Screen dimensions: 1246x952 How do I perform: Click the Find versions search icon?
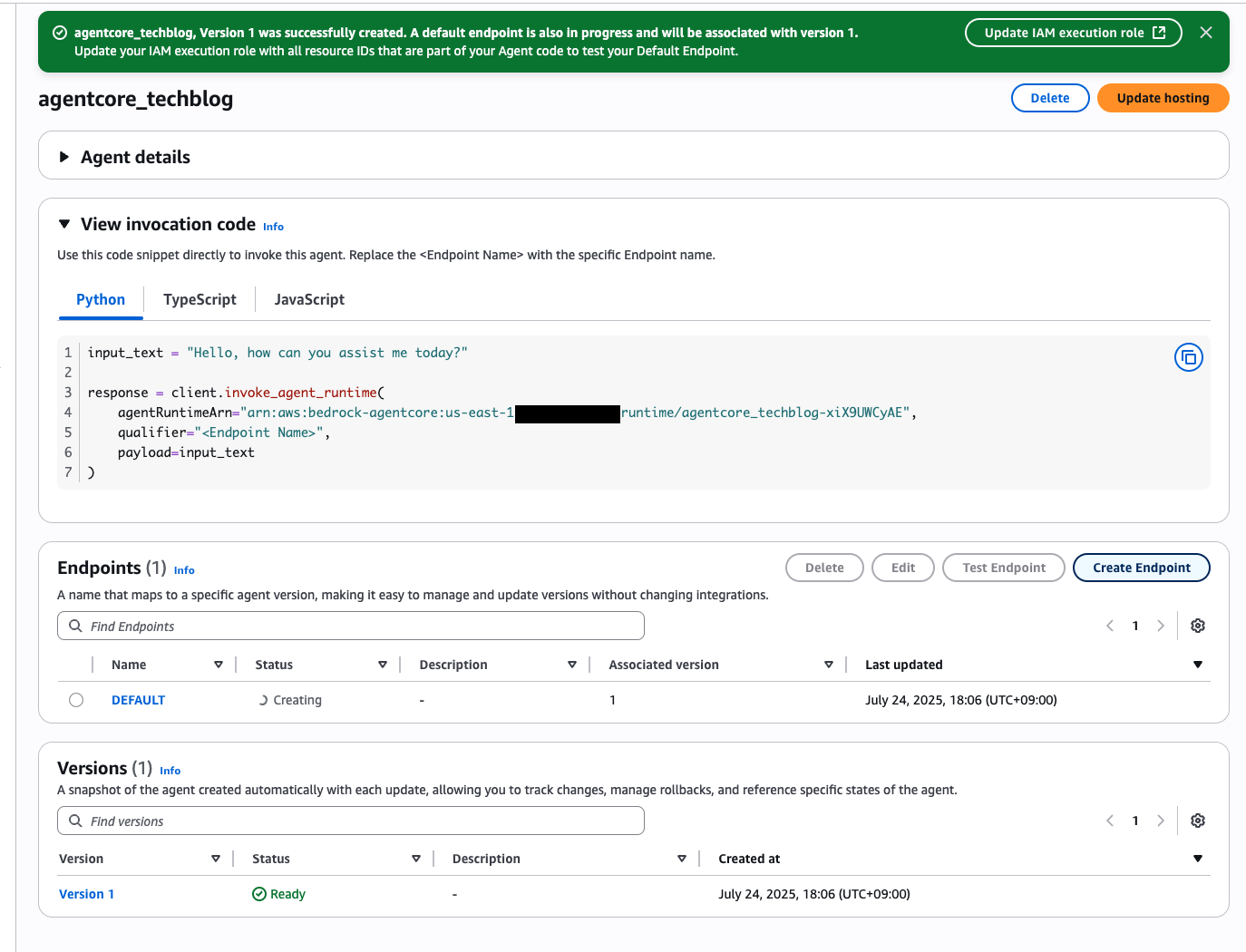[x=76, y=821]
